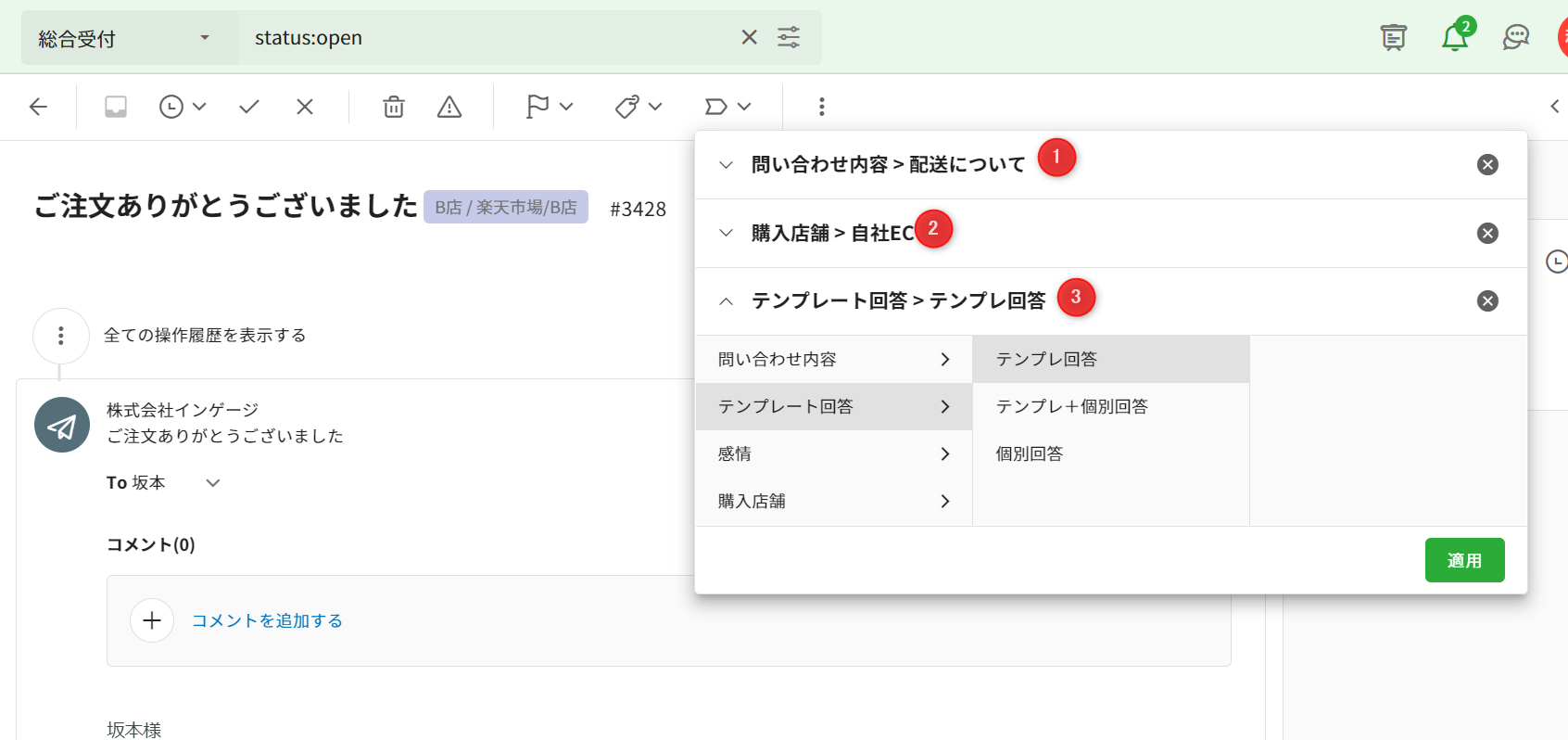The image size is (1568, 740).
Task: Click the trash delete icon
Action: pos(394,107)
